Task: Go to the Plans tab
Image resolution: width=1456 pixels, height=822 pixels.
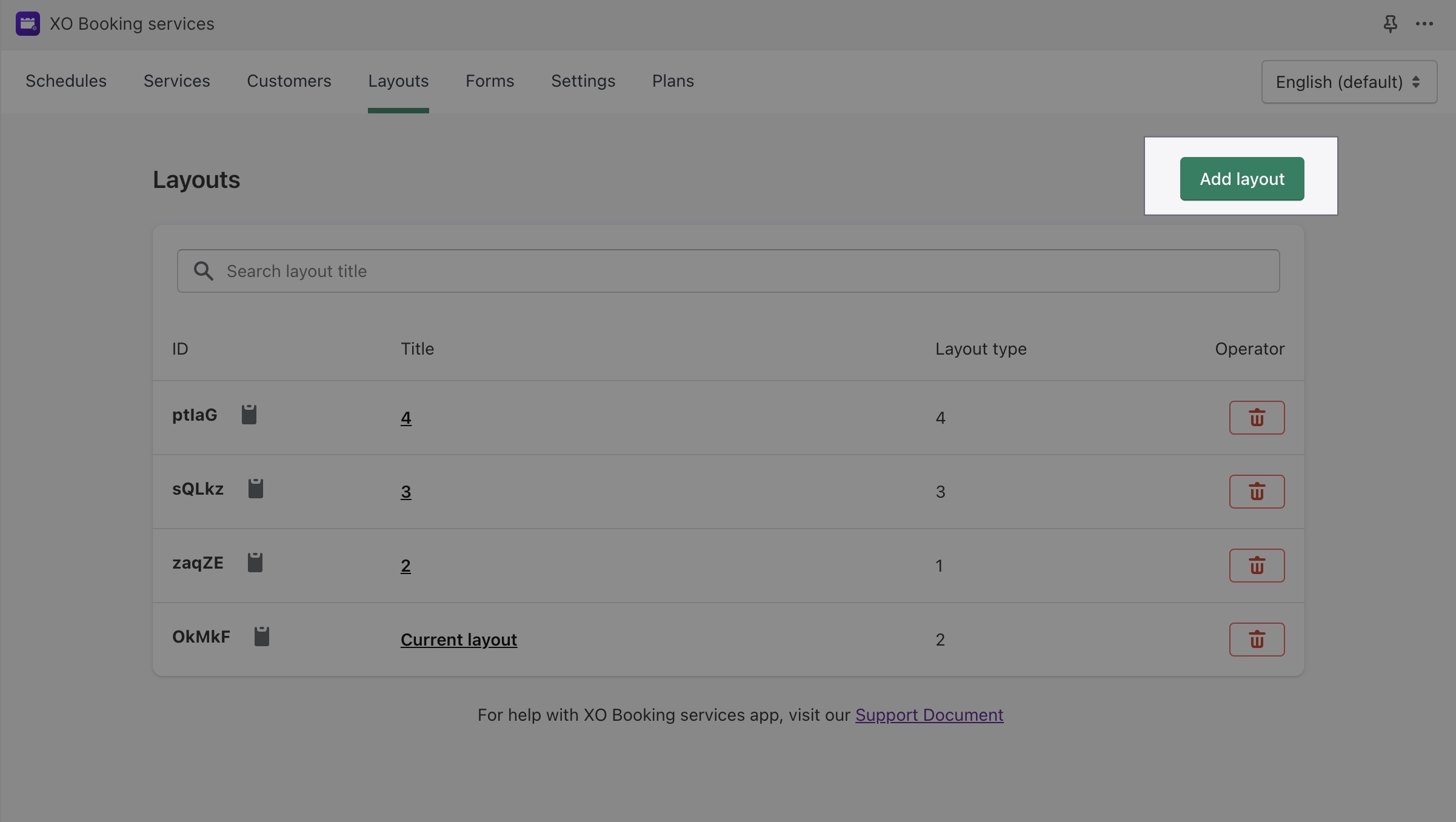Action: pyautogui.click(x=672, y=81)
